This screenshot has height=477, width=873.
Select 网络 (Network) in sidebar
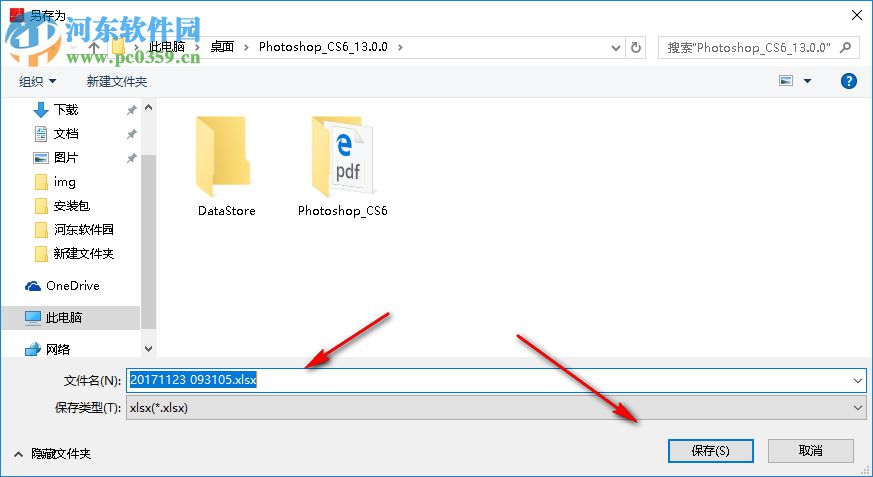coord(47,349)
